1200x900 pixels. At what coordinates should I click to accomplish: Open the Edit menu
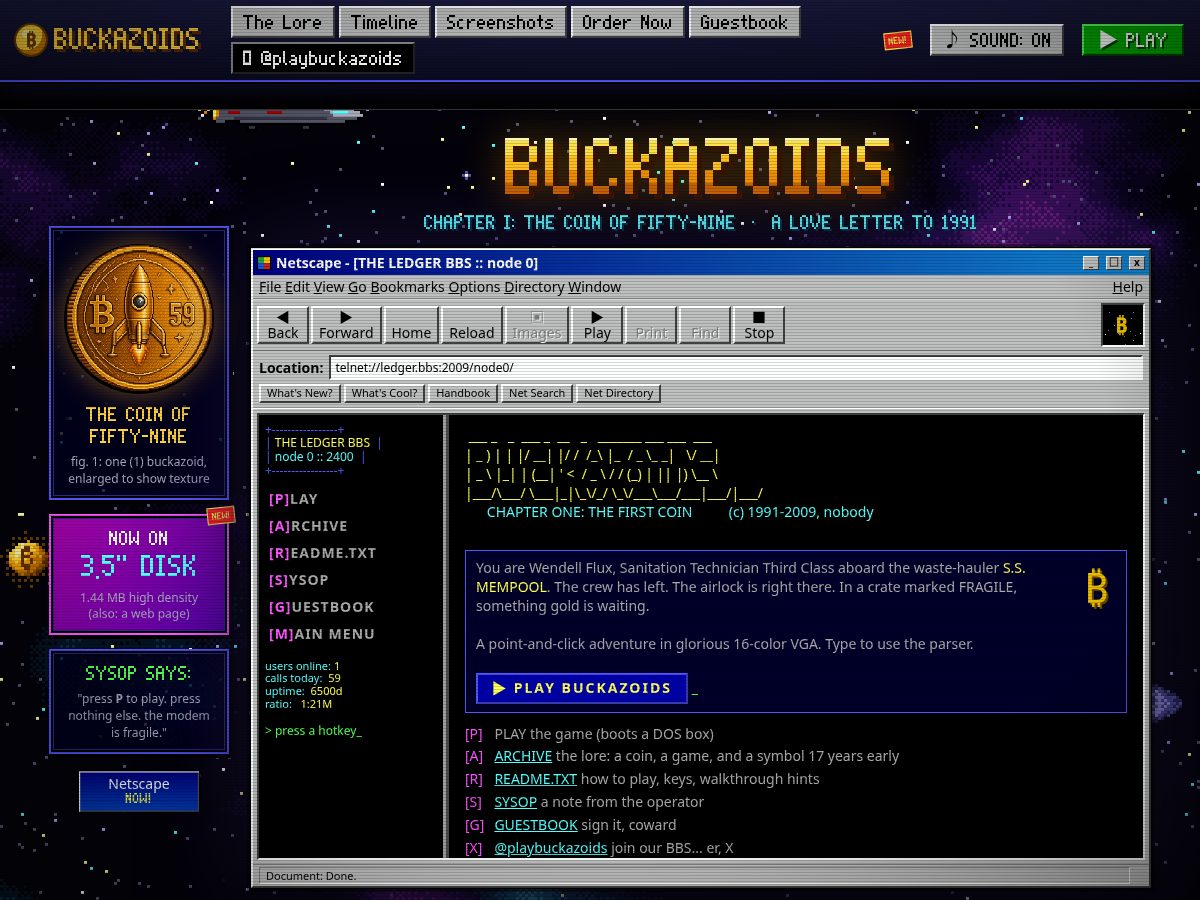click(297, 287)
